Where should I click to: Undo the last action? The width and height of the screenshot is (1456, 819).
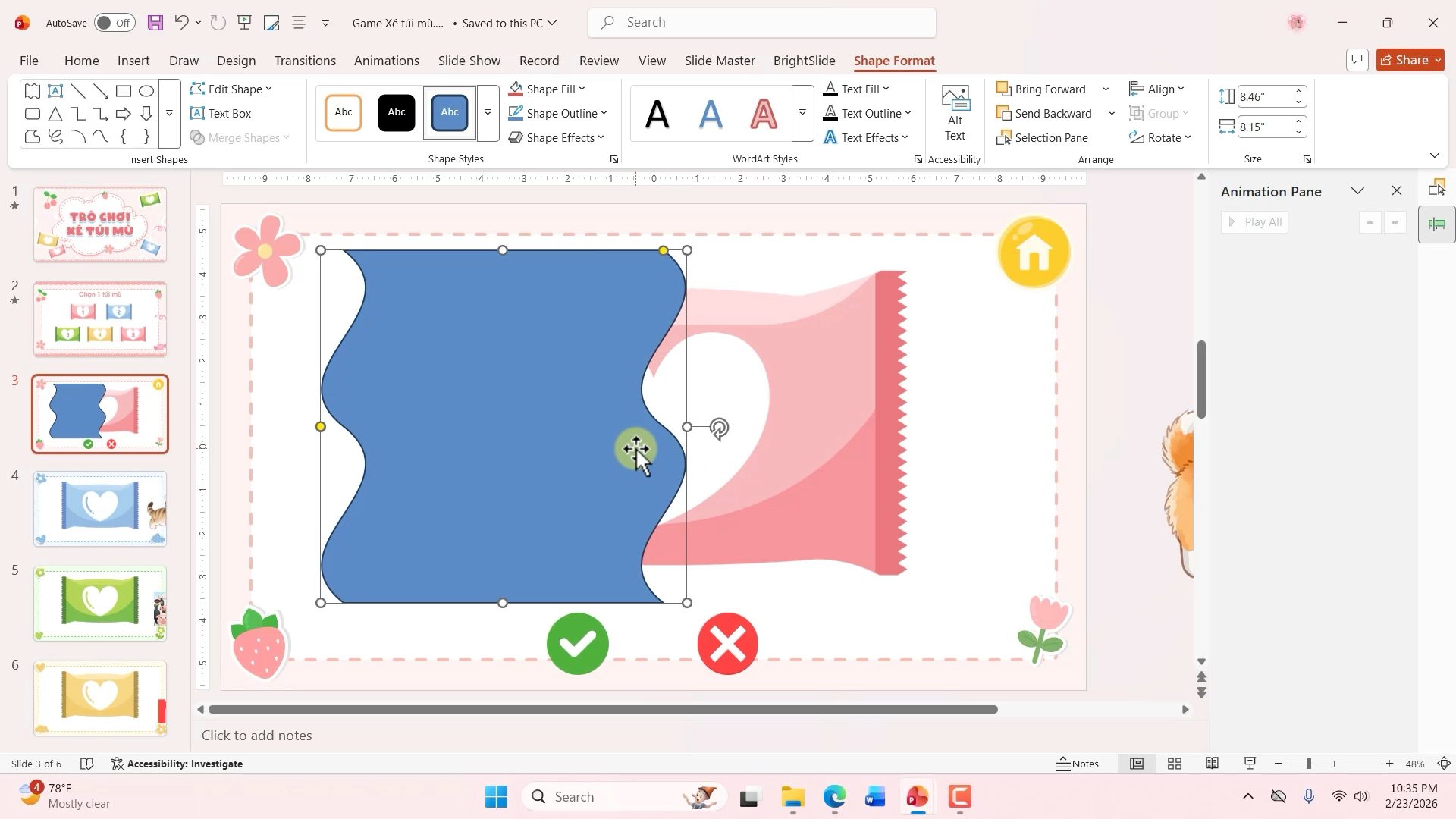[181, 23]
